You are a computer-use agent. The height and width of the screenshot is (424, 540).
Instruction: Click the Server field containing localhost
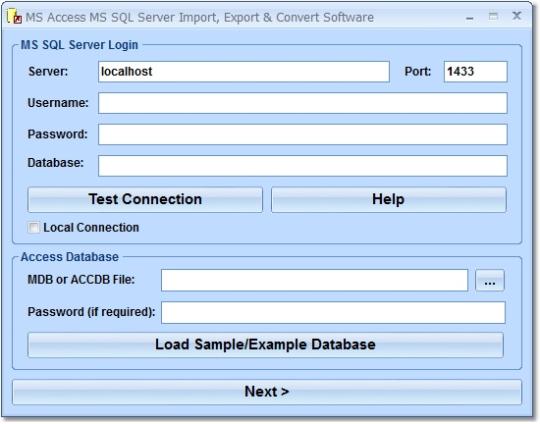click(x=244, y=72)
